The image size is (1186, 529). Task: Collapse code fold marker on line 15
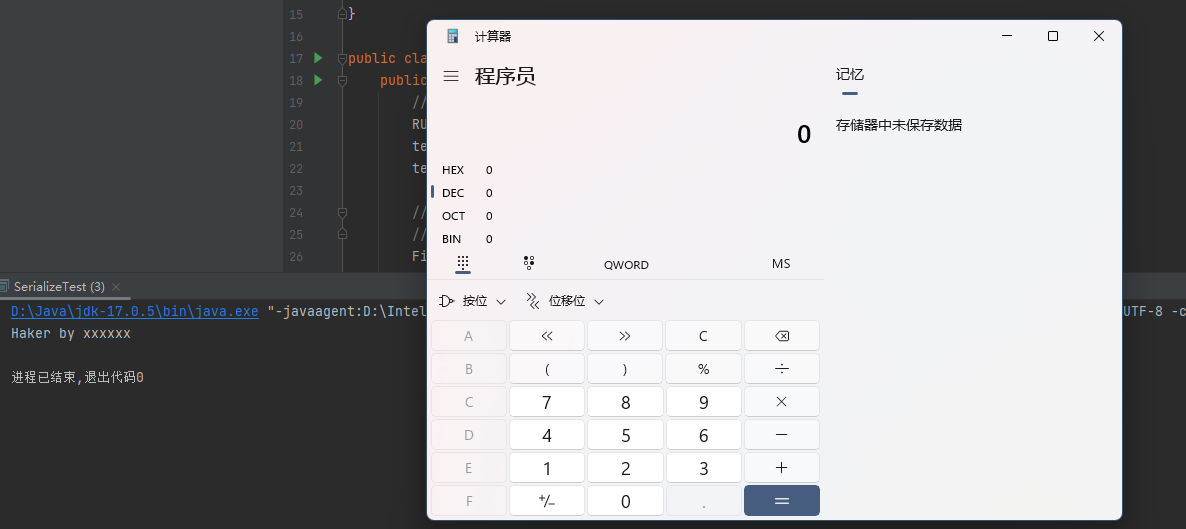[x=342, y=14]
